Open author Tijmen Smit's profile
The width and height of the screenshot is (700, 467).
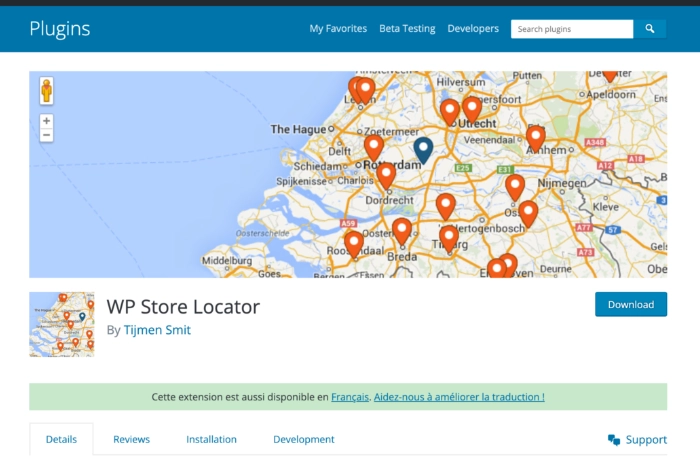tap(157, 330)
